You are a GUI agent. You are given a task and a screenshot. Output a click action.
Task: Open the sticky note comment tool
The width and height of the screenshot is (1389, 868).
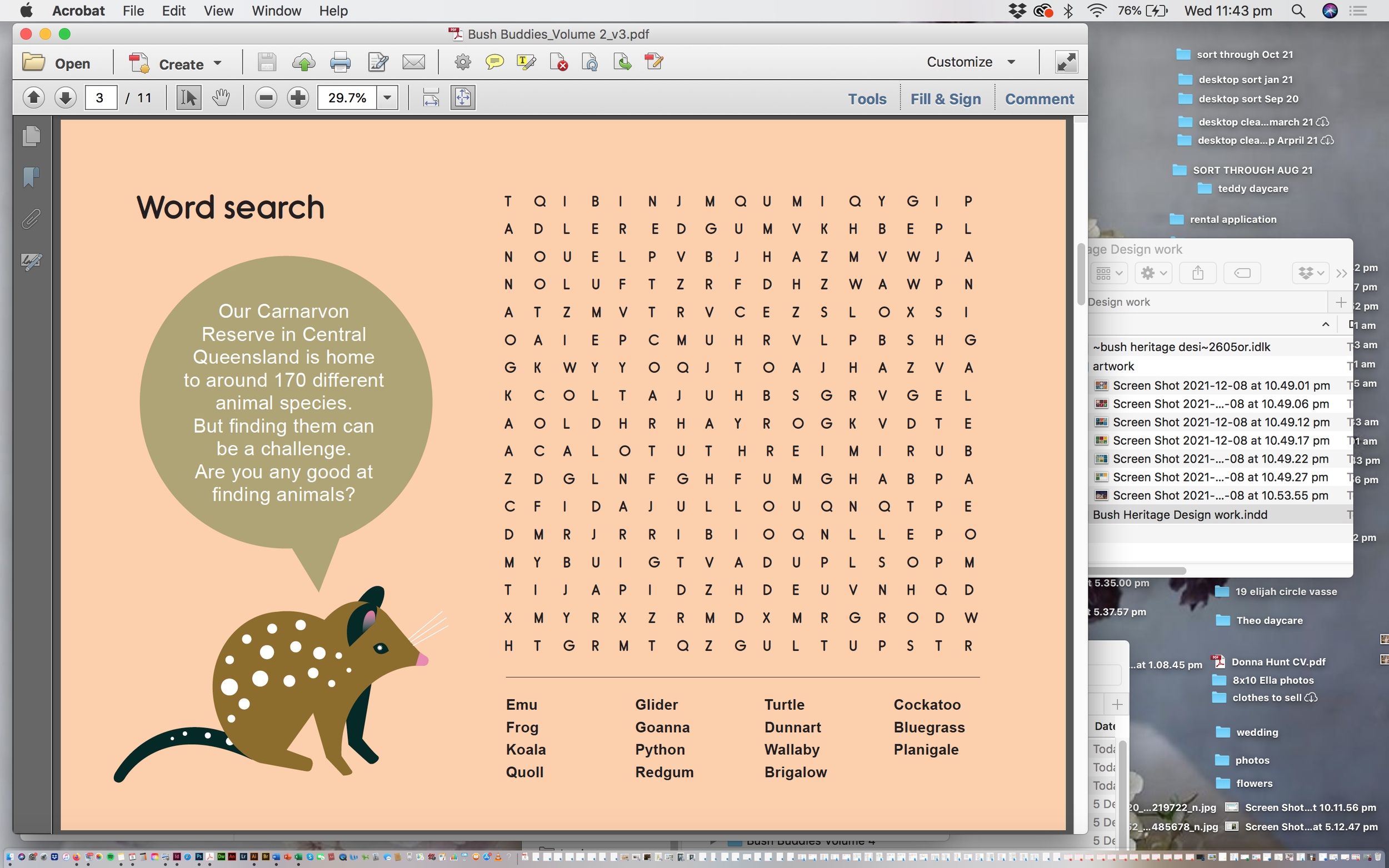[x=494, y=62]
